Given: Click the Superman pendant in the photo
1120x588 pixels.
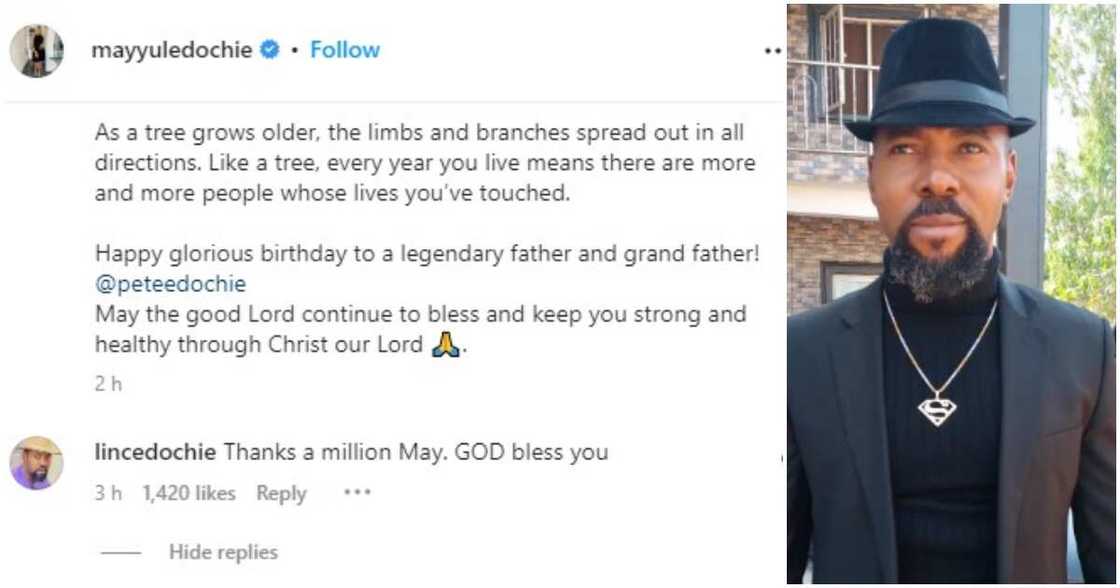Looking at the screenshot, I should tap(937, 407).
